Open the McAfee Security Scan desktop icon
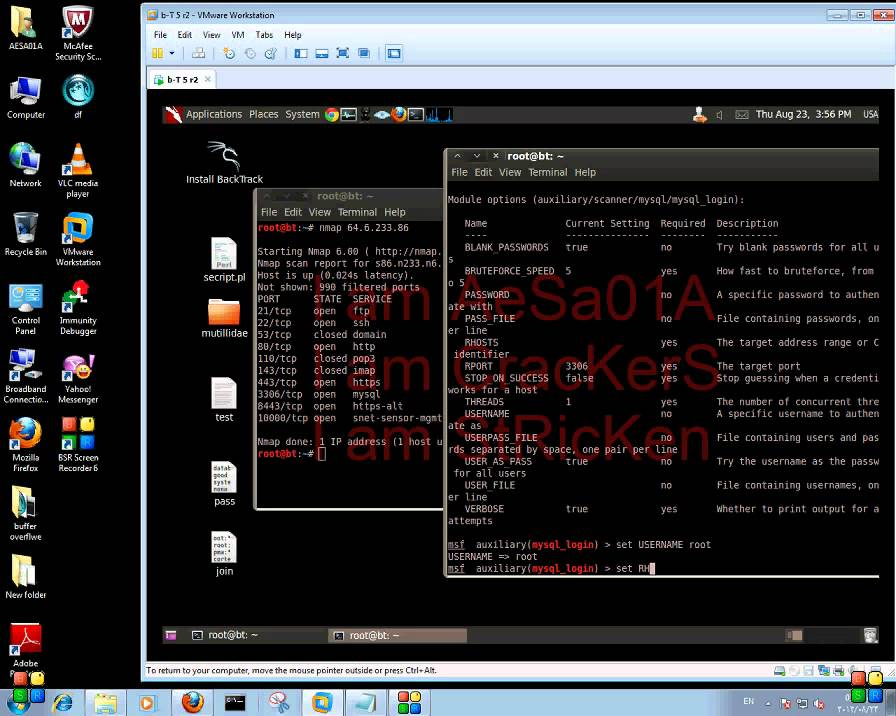This screenshot has height=716, width=896. tap(78, 33)
